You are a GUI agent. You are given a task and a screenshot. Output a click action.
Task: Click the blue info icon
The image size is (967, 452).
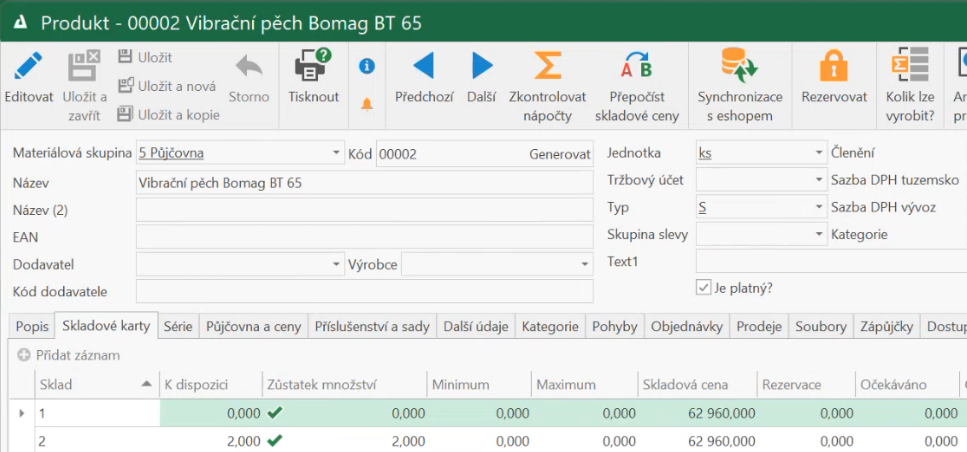367,66
